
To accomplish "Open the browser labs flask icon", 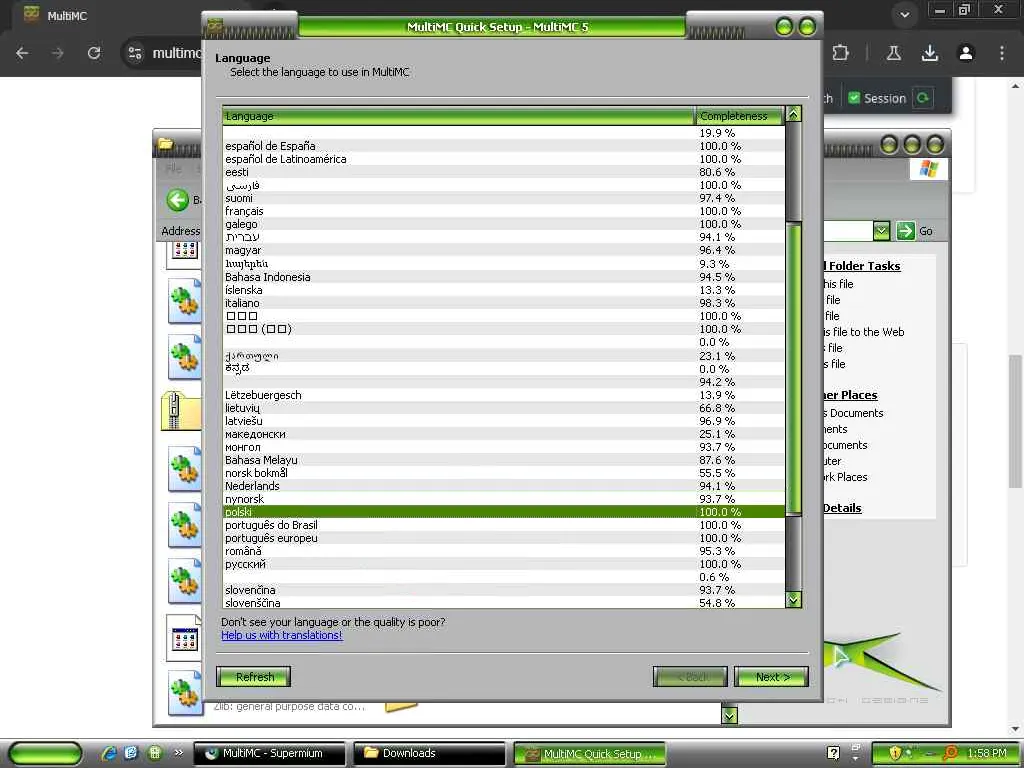I will [893, 53].
